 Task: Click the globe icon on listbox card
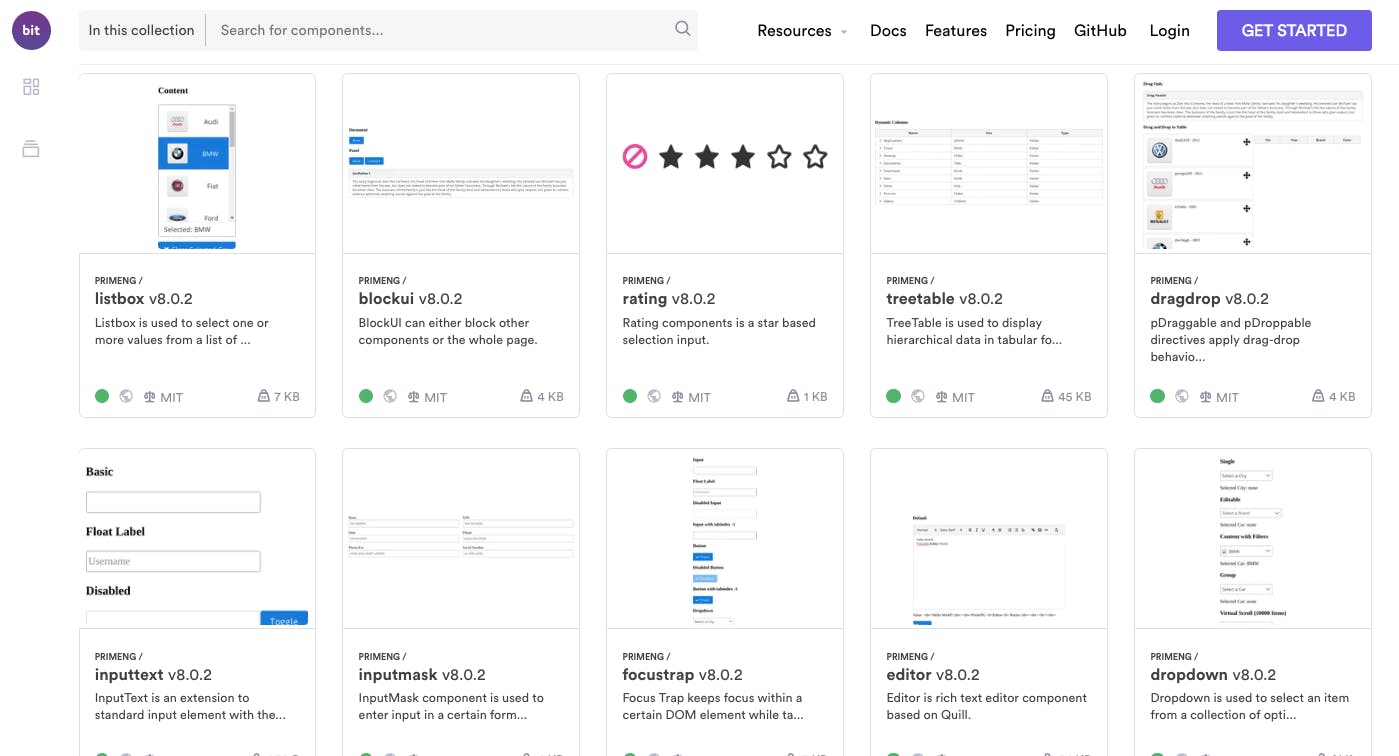(x=126, y=396)
